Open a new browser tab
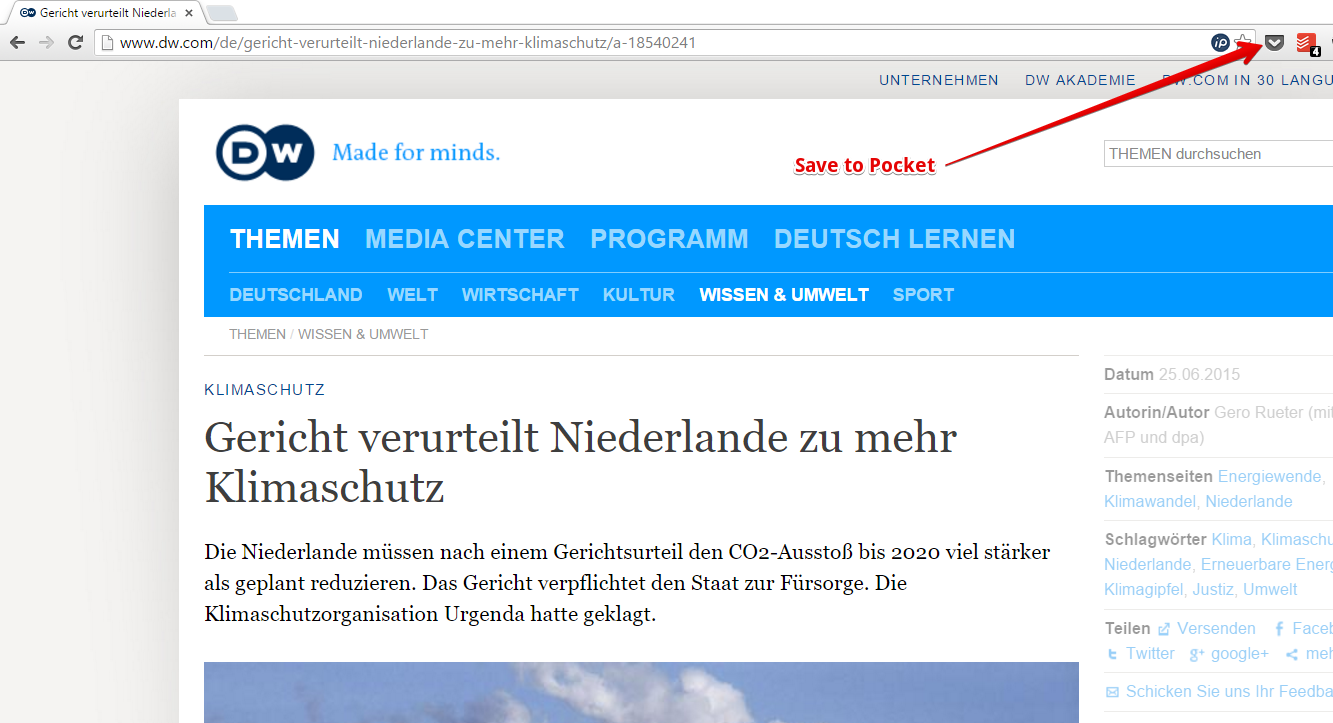The image size is (1333, 723). (221, 13)
